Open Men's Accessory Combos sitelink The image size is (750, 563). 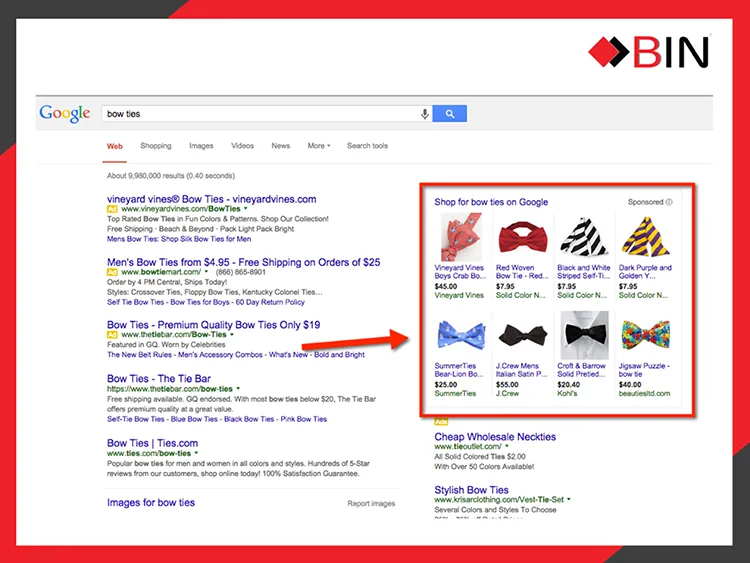tap(220, 355)
